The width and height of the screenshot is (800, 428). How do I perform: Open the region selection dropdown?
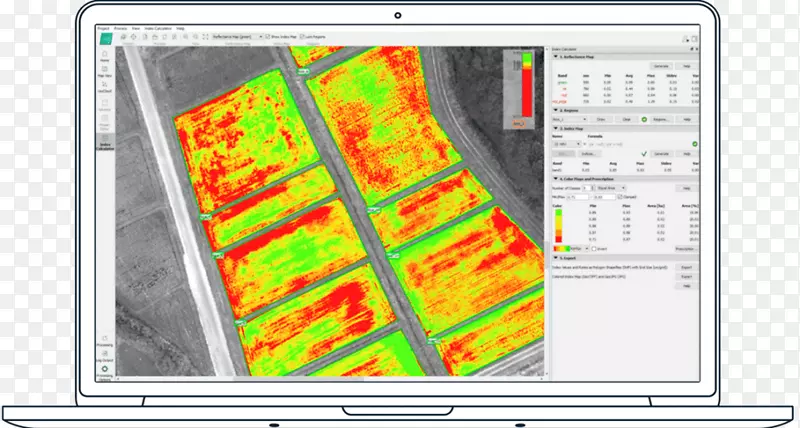coord(570,119)
